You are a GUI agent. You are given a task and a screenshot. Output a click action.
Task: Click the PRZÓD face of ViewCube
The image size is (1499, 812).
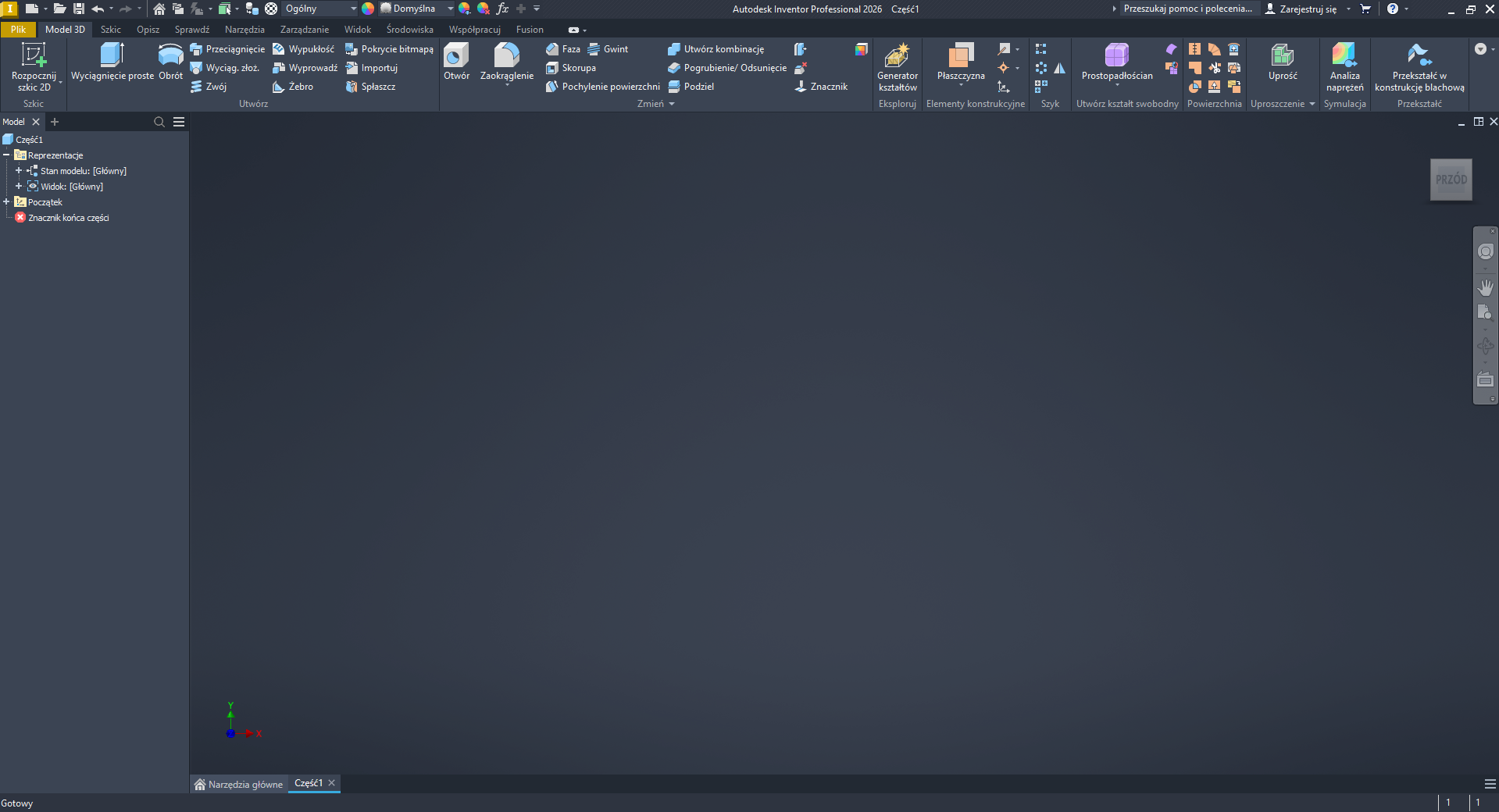click(1451, 180)
